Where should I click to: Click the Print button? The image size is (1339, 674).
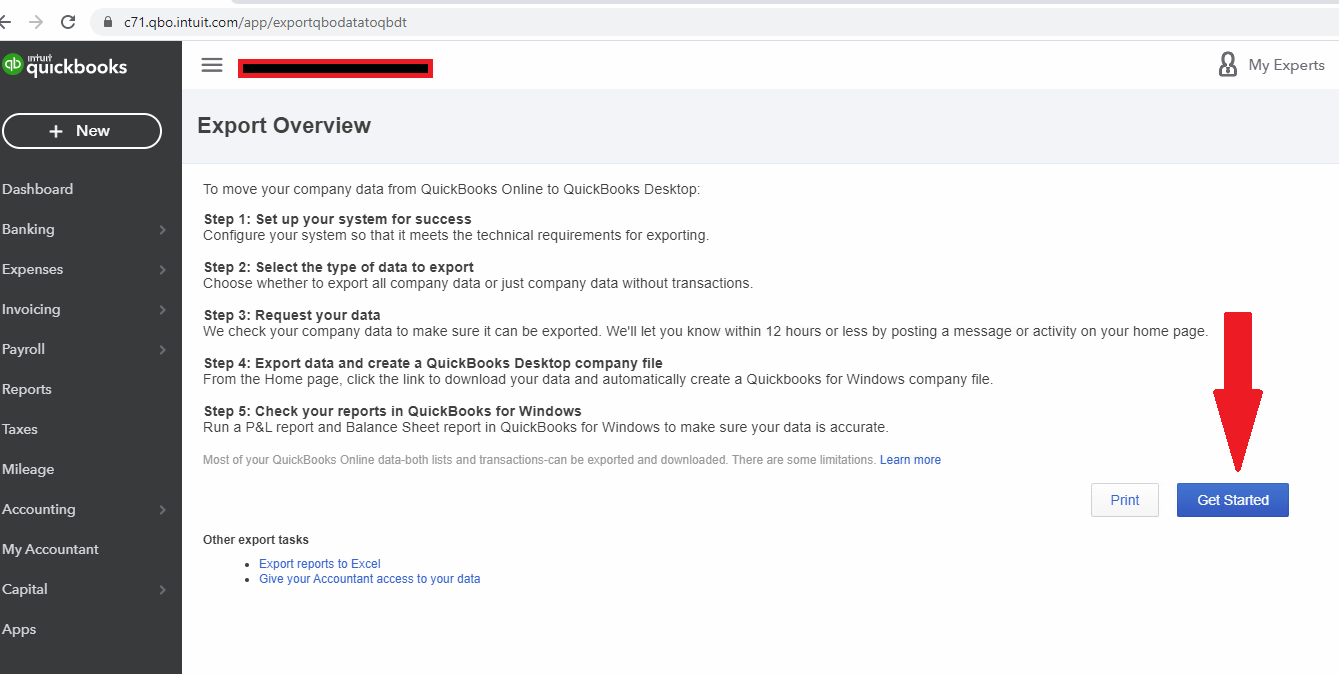tap(1125, 500)
